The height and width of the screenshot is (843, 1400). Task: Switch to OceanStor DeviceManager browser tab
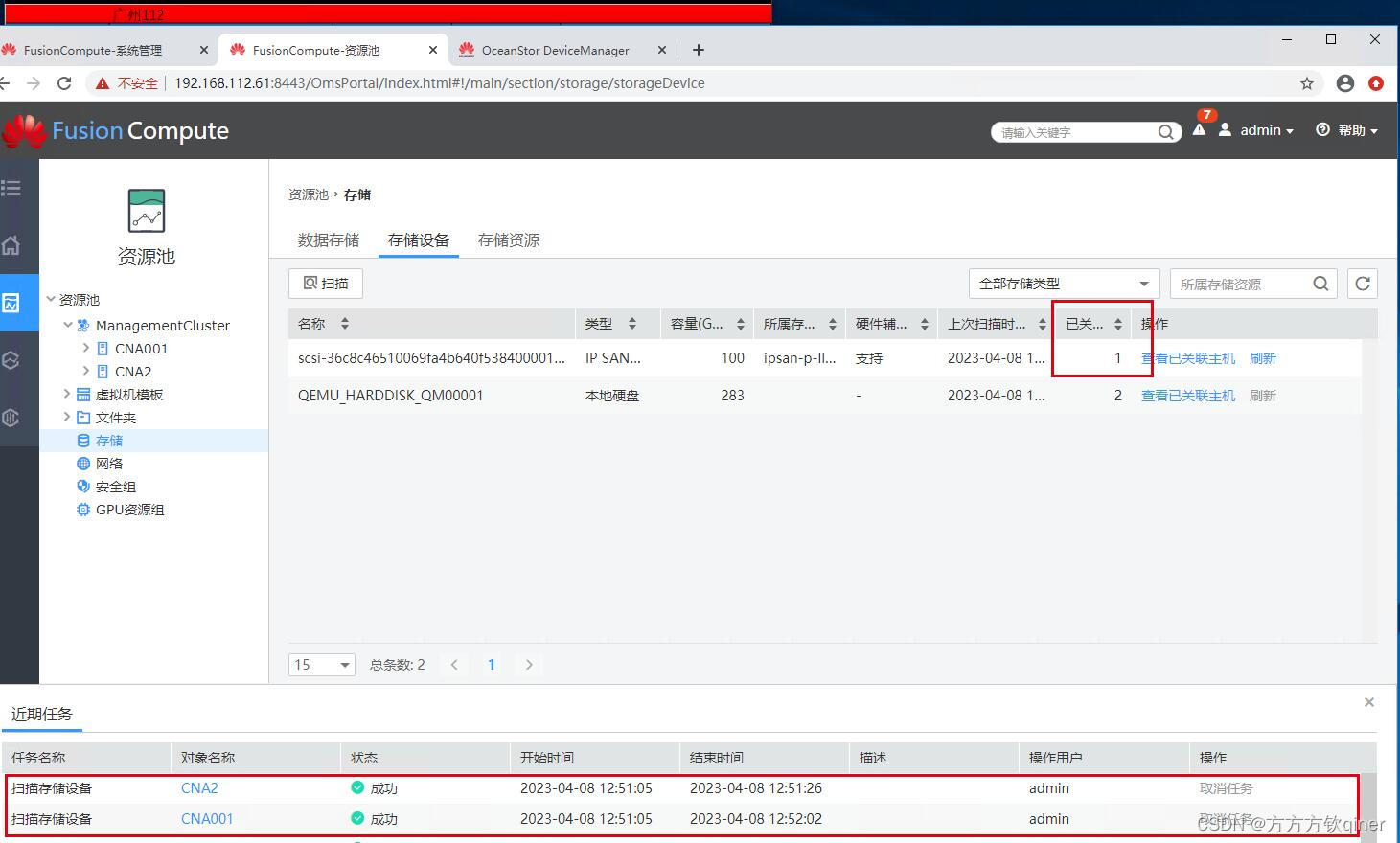[555, 50]
